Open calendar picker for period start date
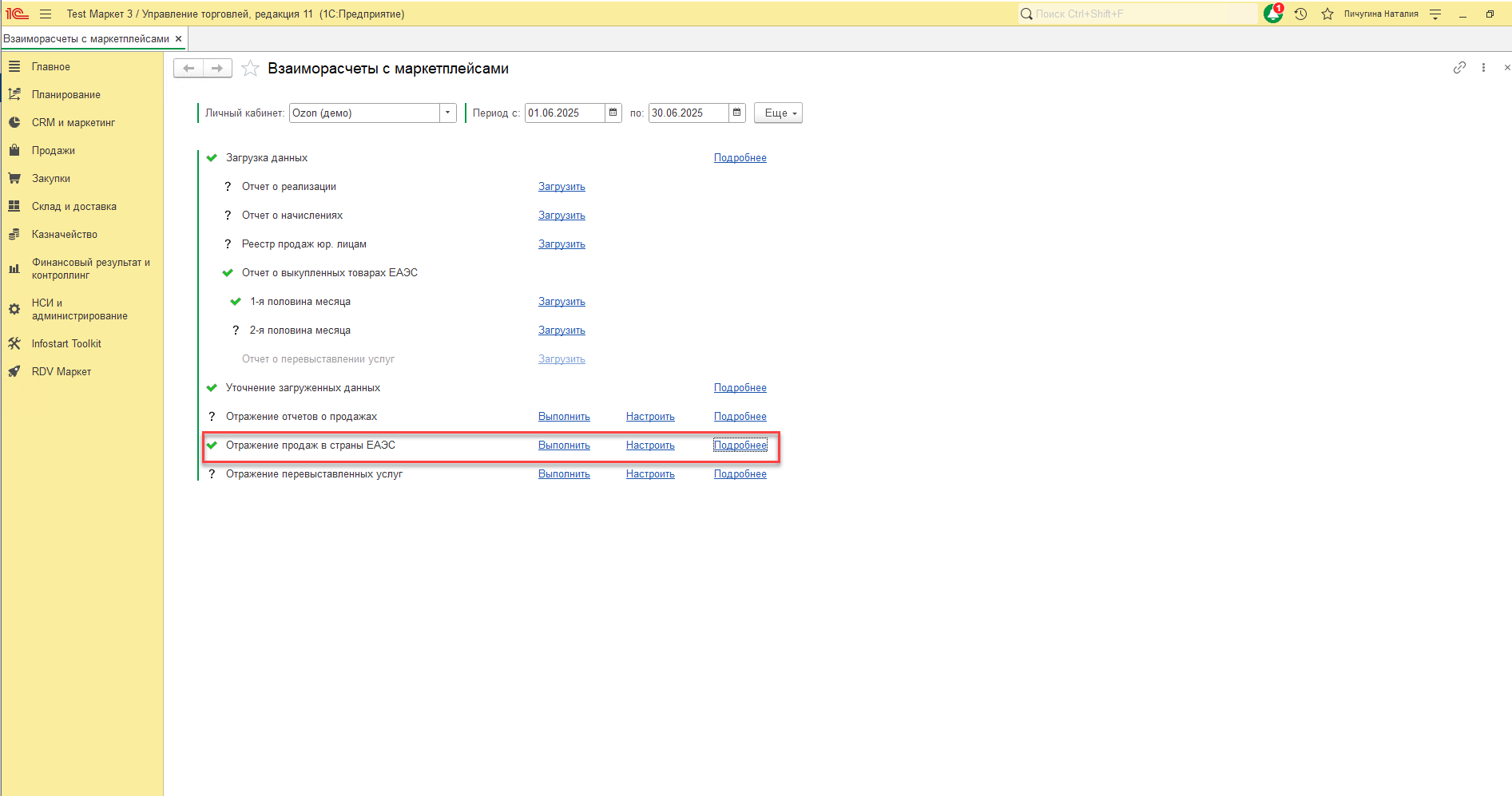 click(x=613, y=113)
